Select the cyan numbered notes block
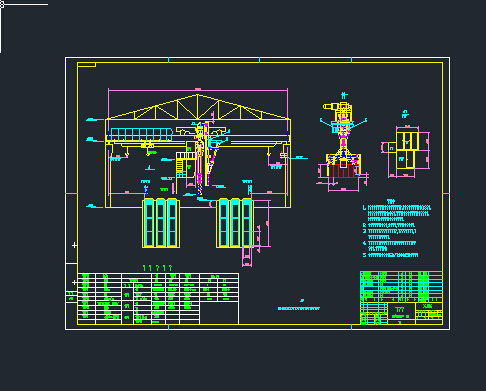 tap(397, 231)
